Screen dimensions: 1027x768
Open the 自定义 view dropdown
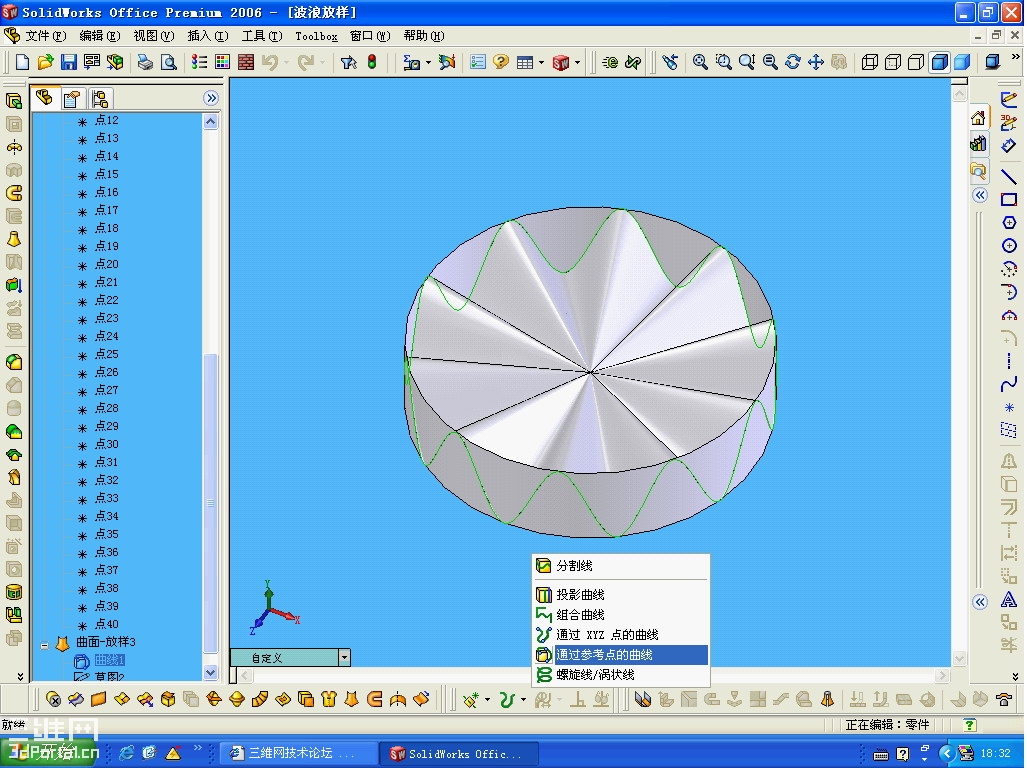click(344, 657)
